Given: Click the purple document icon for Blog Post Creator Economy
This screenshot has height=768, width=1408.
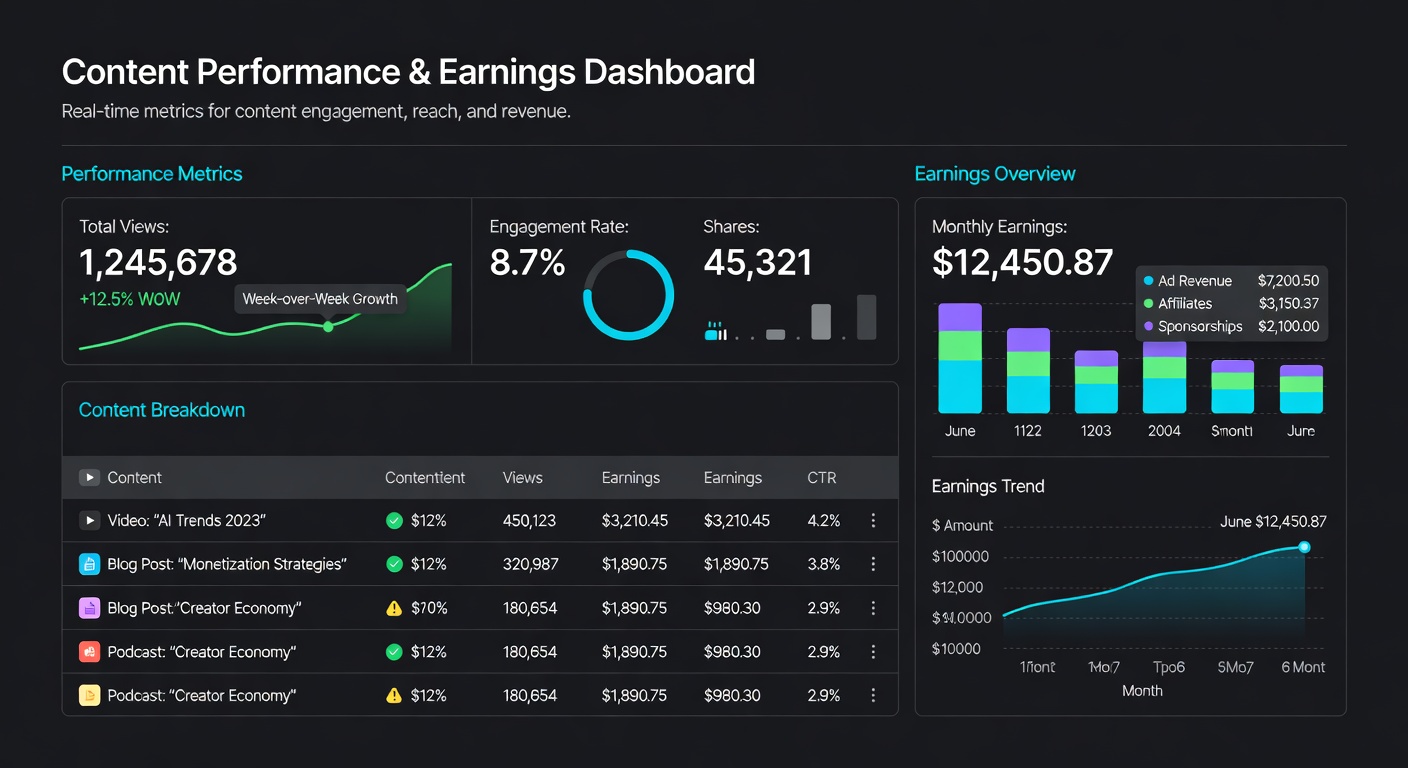Looking at the screenshot, I should tap(90, 608).
